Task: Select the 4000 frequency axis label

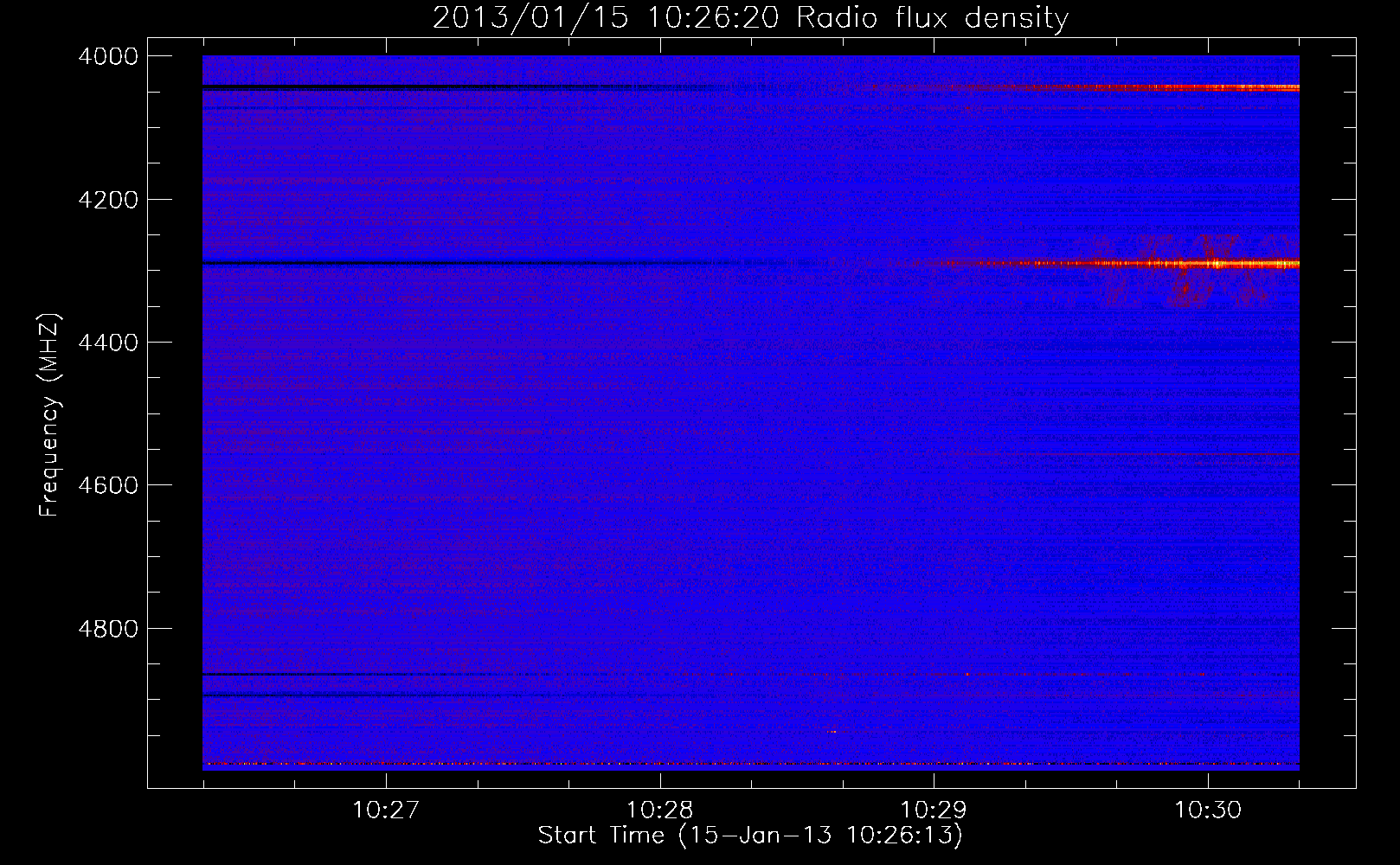Action: 107,56
